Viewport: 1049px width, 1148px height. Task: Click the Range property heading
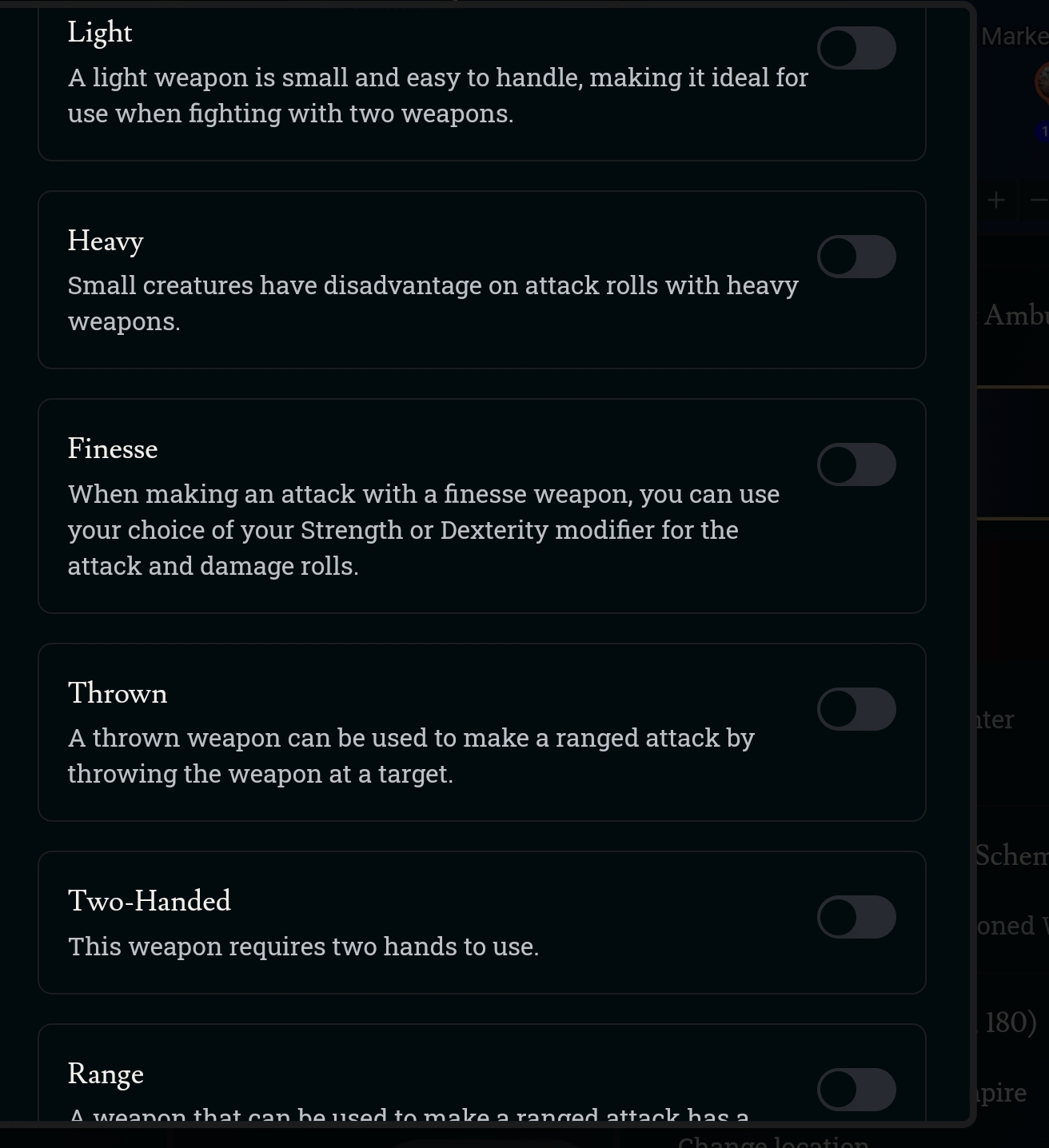[x=106, y=1074]
